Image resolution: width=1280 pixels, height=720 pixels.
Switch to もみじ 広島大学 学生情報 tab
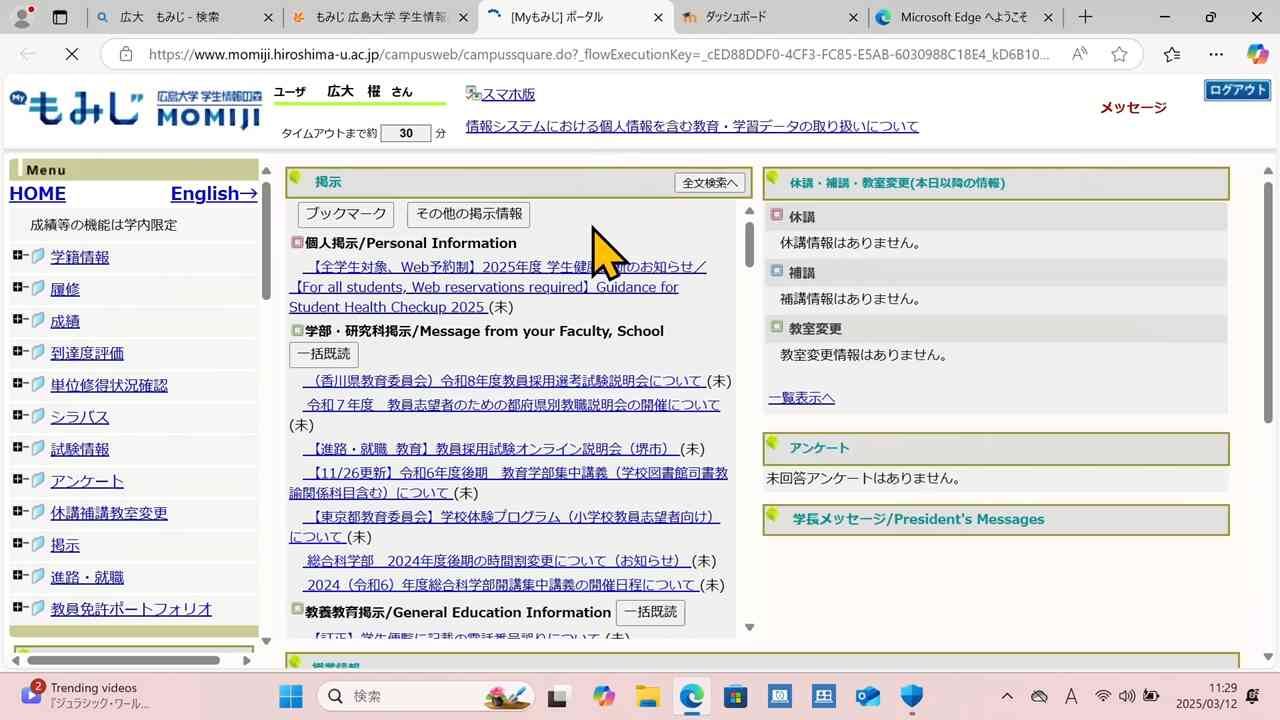coord(382,17)
